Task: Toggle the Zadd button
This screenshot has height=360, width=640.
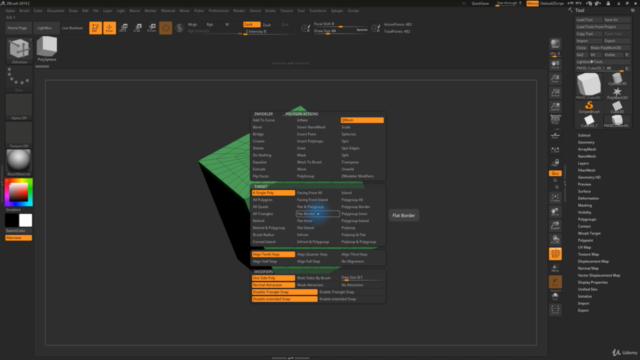Action: [x=251, y=24]
